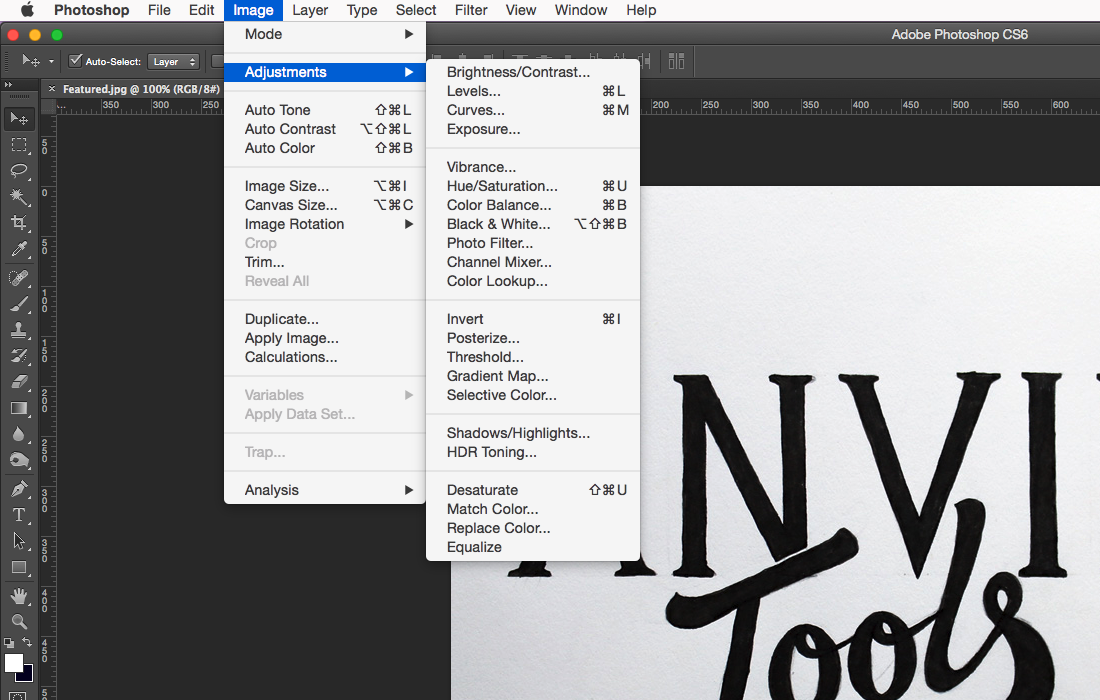Expand the Mode submenu
Viewport: 1100px width, 700px height.
tap(325, 34)
